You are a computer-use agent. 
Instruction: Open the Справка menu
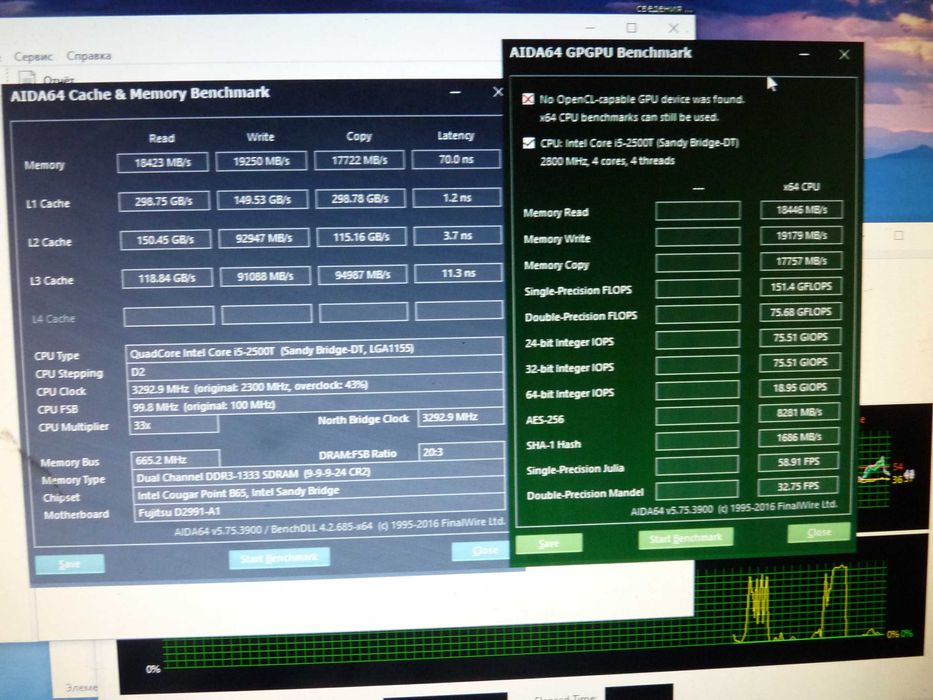pyautogui.click(x=89, y=56)
